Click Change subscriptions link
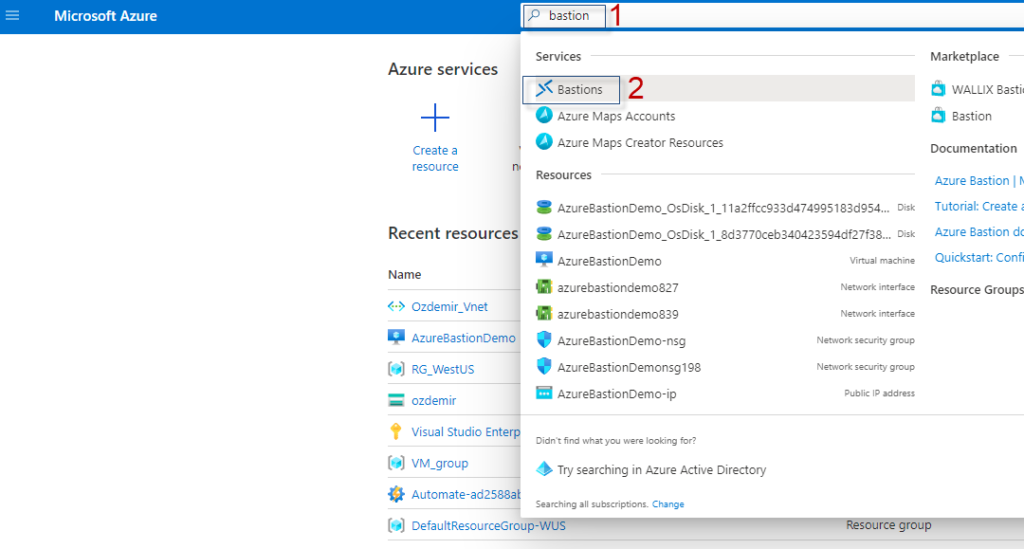1024x549 pixels. (668, 504)
